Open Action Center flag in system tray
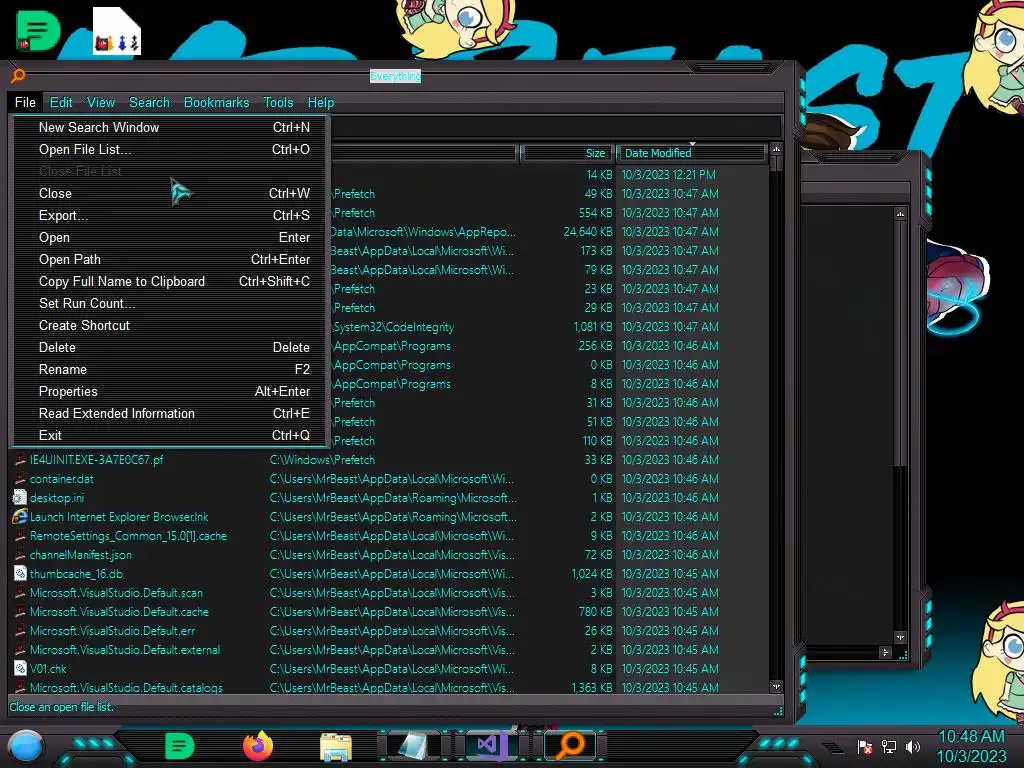 point(865,747)
